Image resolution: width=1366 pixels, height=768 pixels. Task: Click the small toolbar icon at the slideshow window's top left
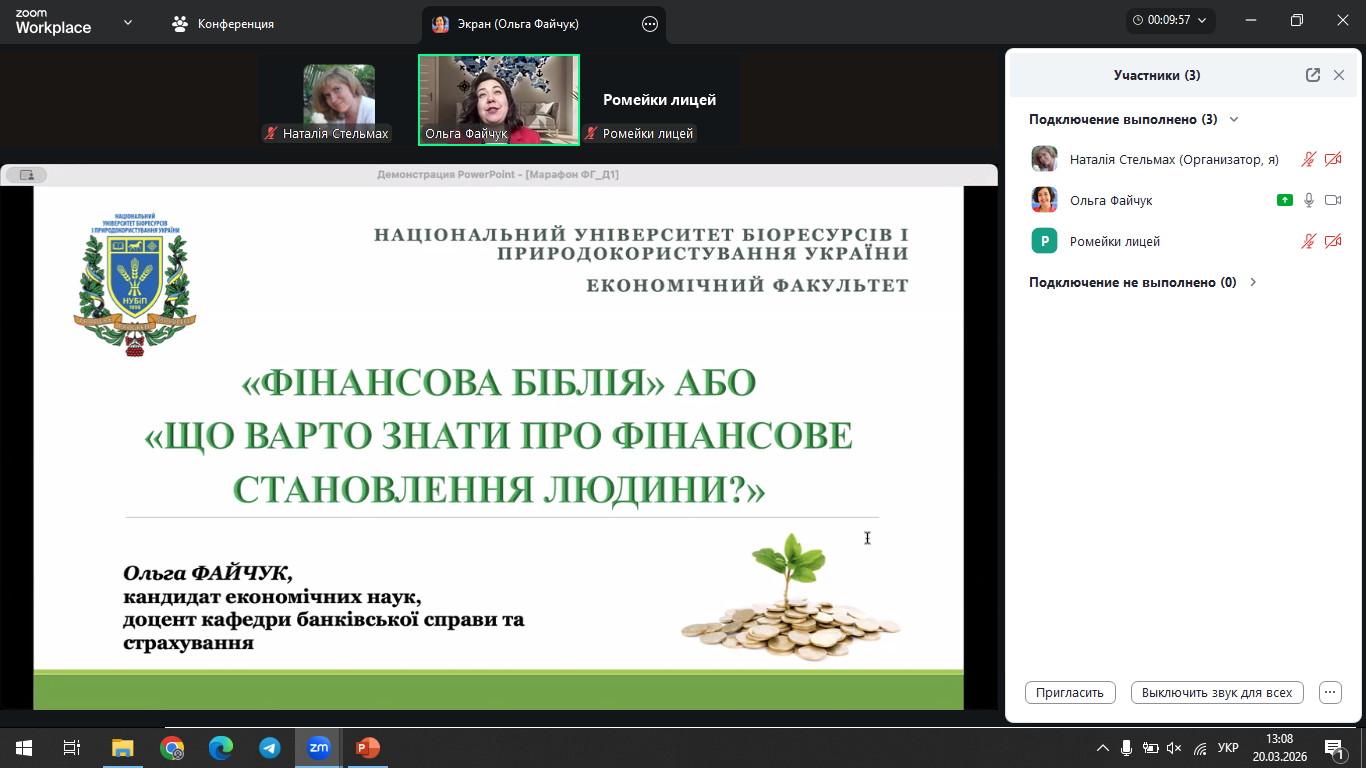[x=26, y=175]
